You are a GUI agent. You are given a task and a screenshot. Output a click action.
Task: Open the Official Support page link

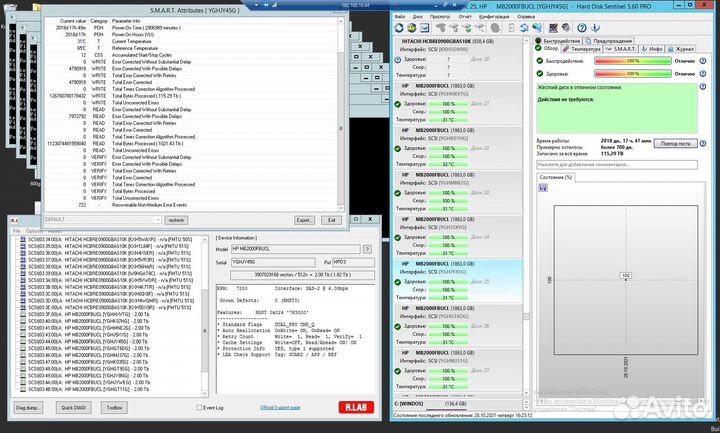(x=282, y=408)
